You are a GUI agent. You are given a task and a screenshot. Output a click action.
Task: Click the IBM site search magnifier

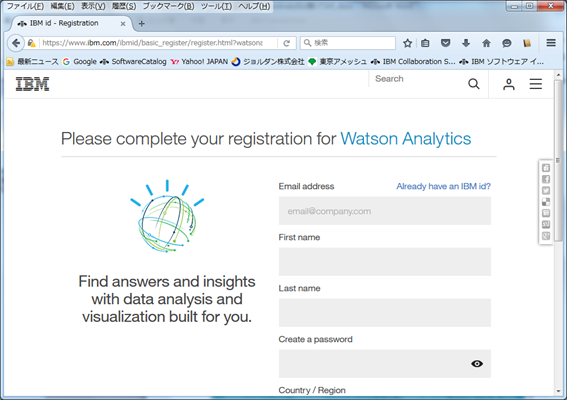[474, 84]
